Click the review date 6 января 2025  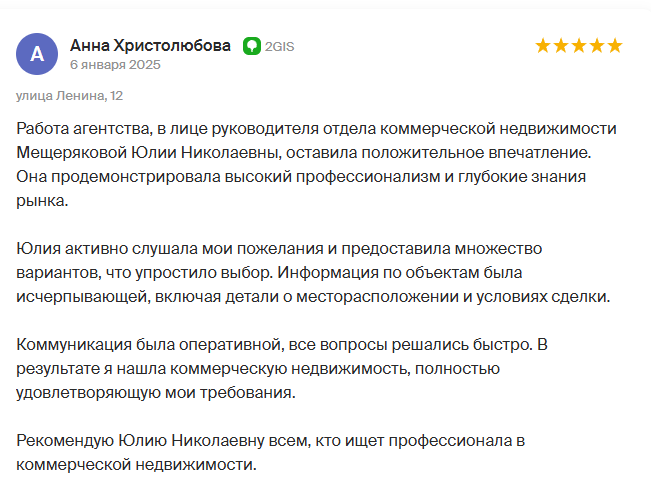click(115, 65)
